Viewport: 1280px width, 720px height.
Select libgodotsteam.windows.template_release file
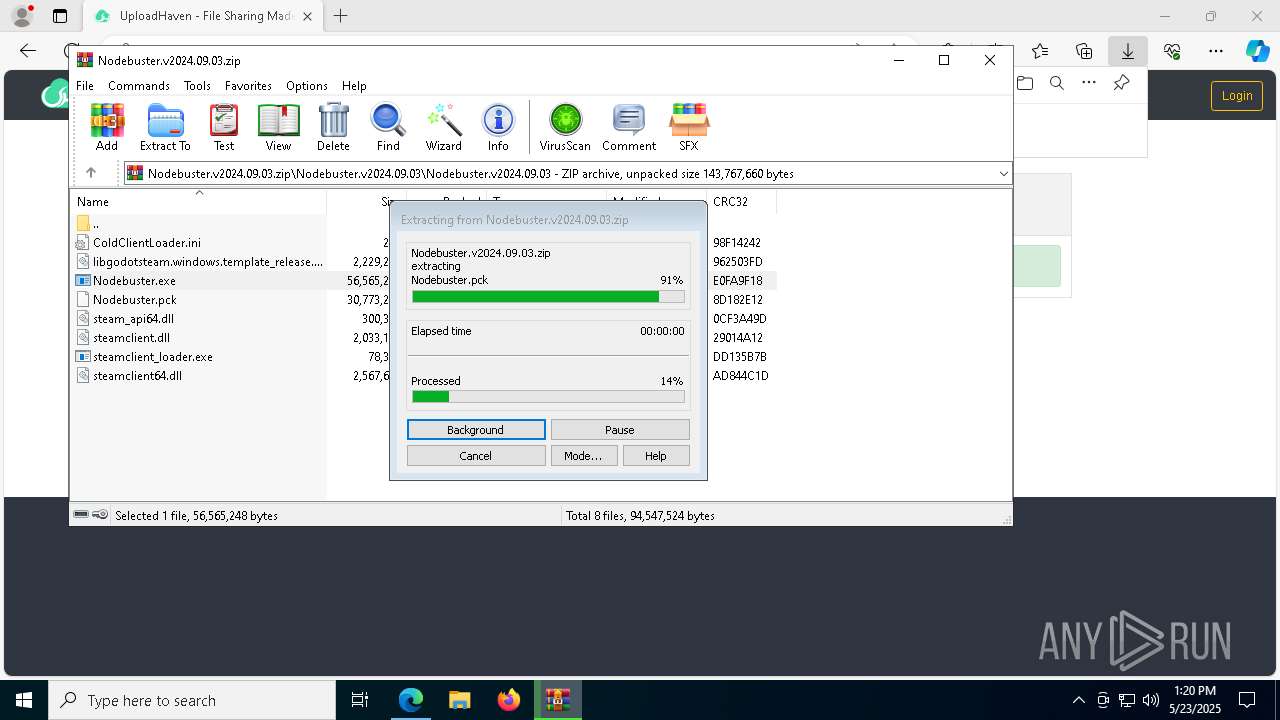[199, 262]
